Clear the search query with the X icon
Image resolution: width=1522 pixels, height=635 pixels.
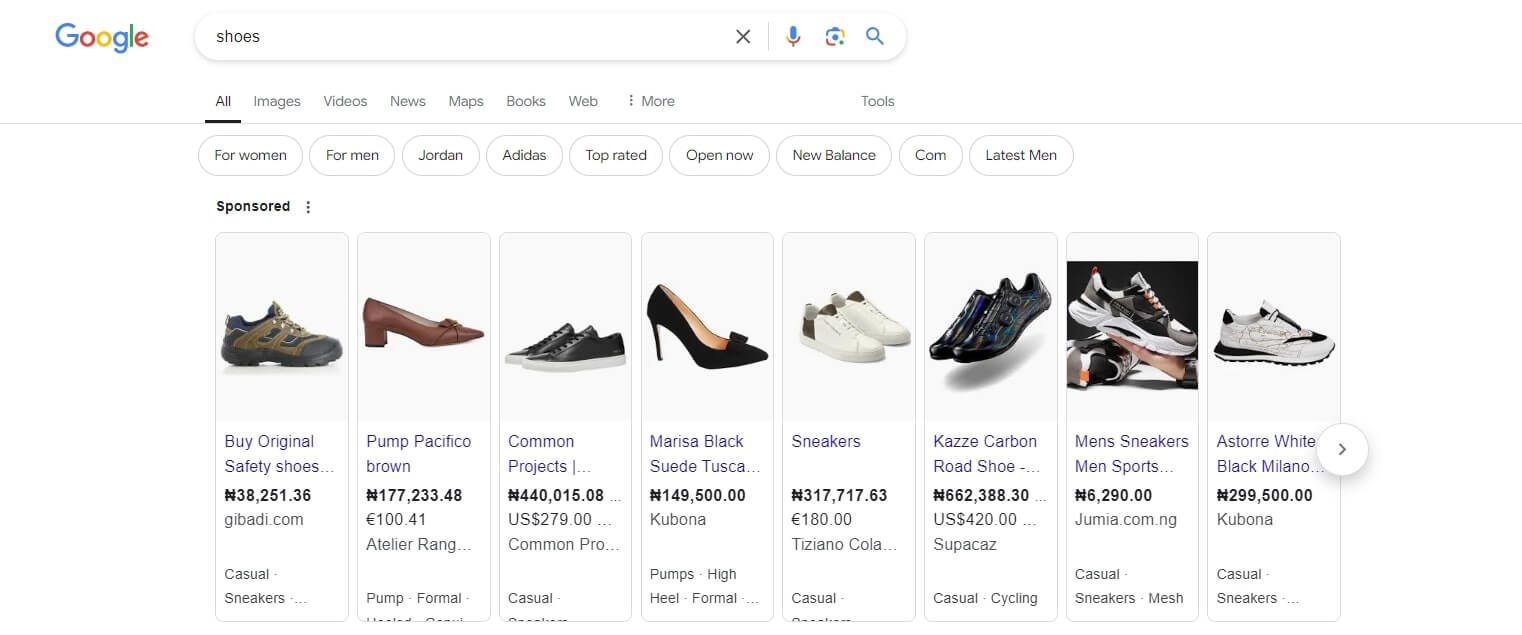pos(743,36)
